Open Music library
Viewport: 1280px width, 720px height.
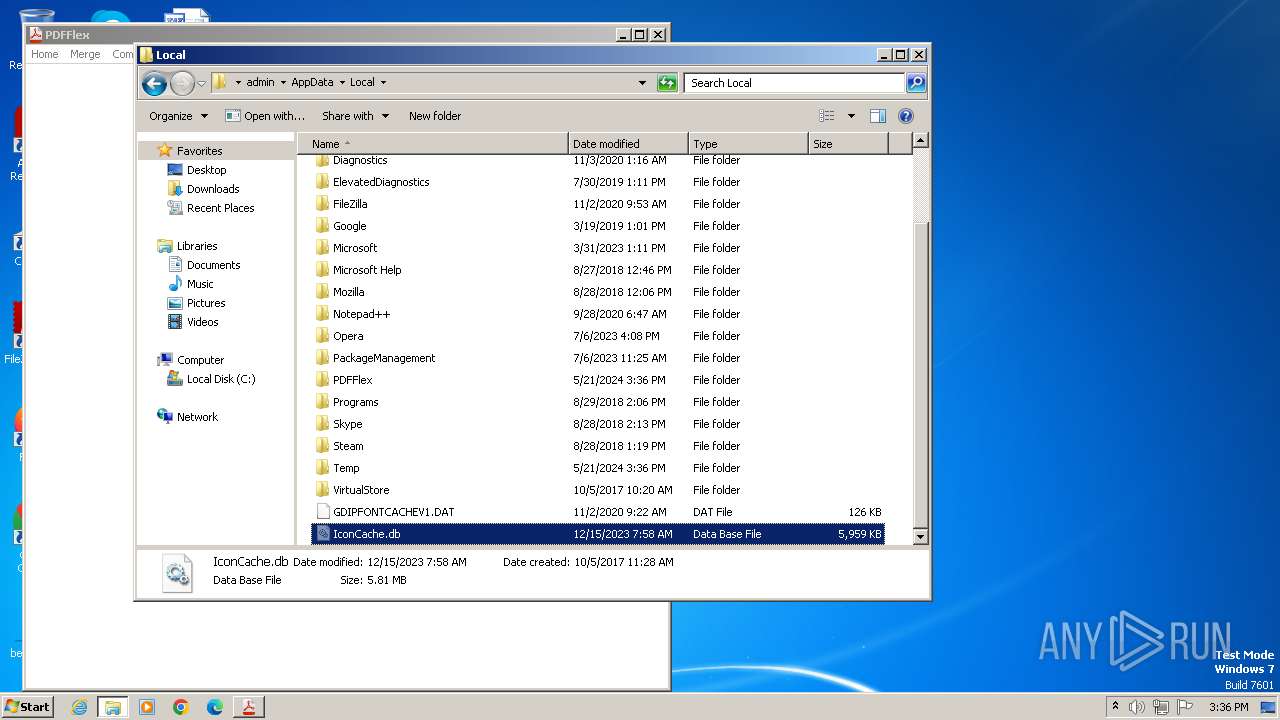point(200,284)
